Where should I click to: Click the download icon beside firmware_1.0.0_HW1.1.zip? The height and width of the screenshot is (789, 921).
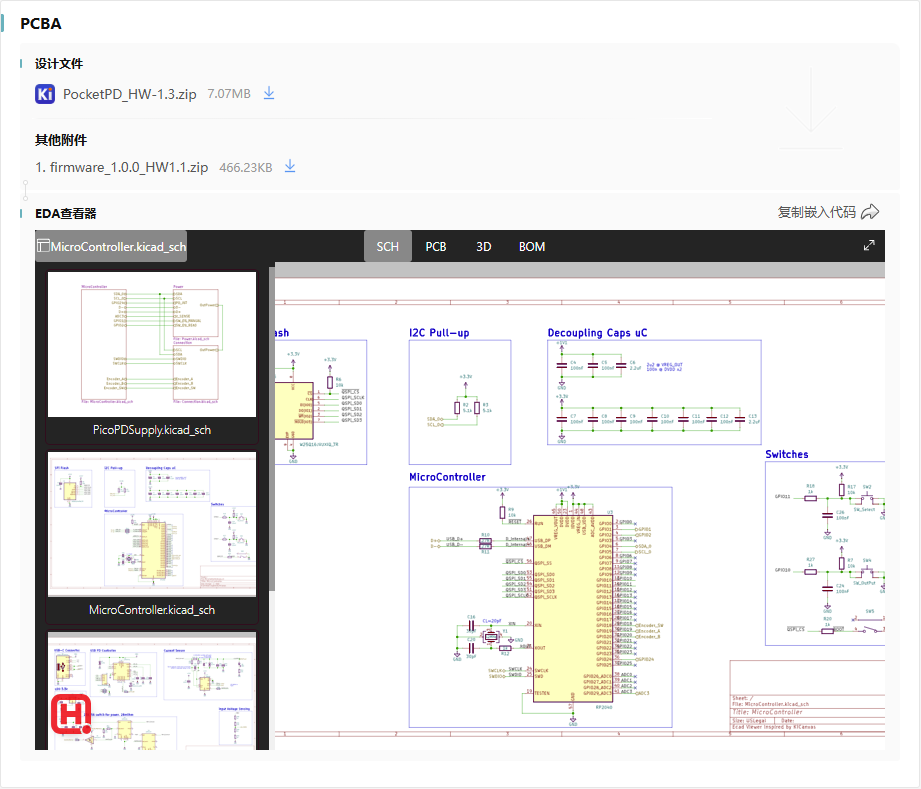coord(289,166)
